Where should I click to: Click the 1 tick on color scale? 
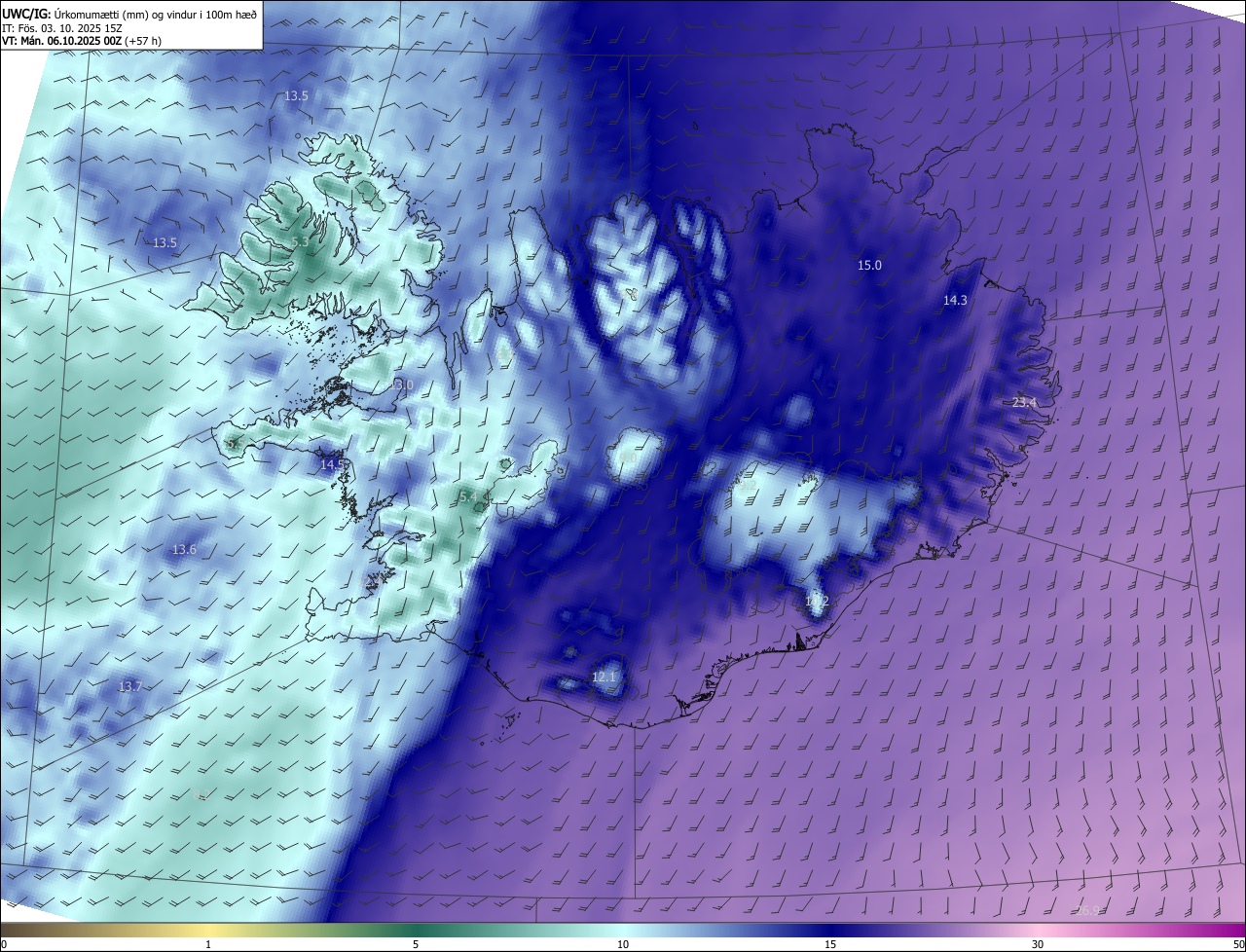(208, 944)
